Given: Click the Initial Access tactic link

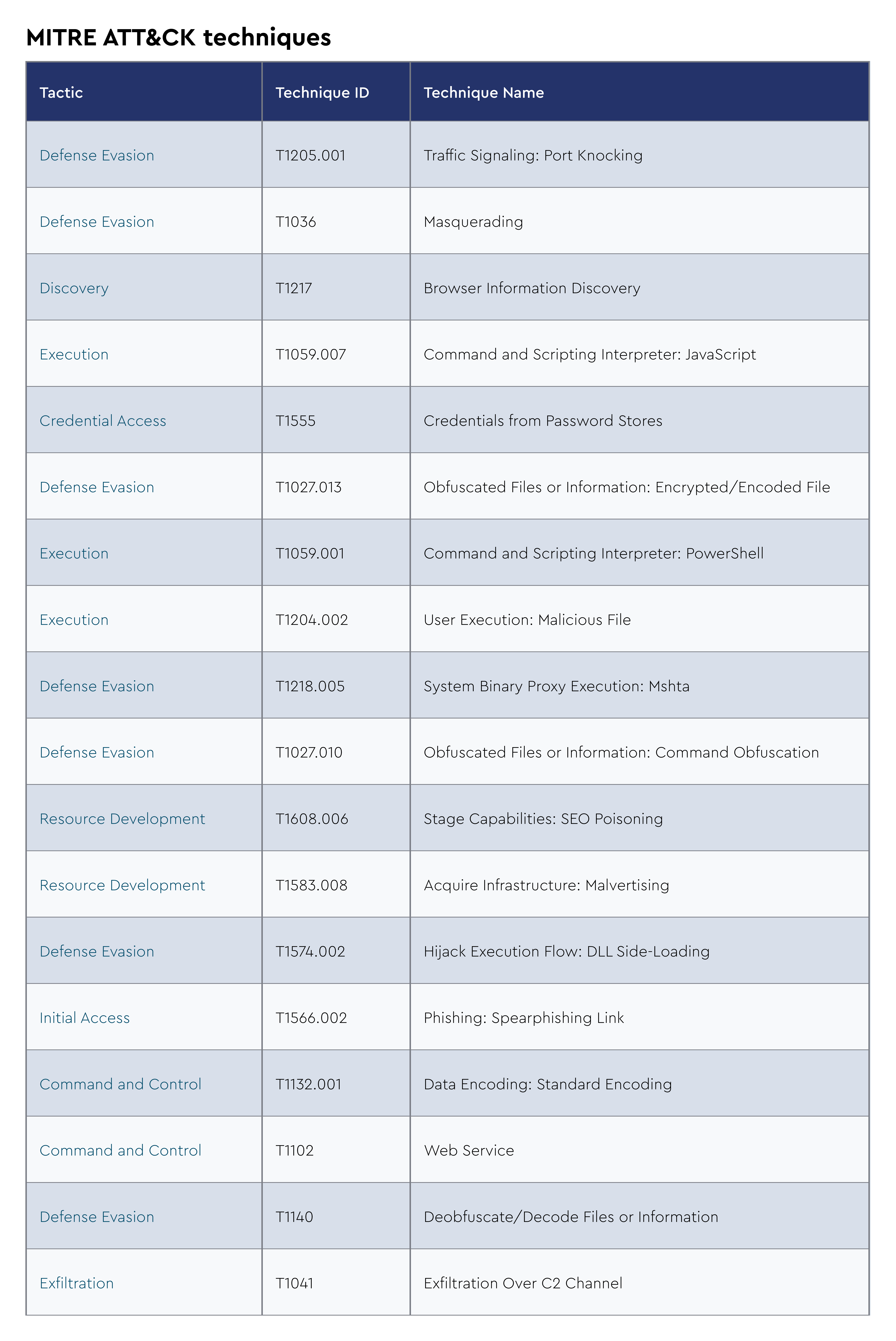Looking at the screenshot, I should pyautogui.click(x=85, y=1017).
